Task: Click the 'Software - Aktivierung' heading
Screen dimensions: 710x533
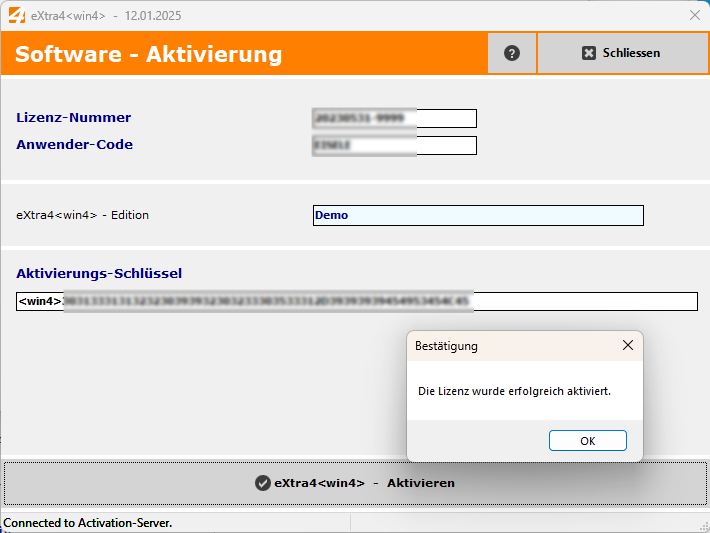Action: [x=149, y=54]
